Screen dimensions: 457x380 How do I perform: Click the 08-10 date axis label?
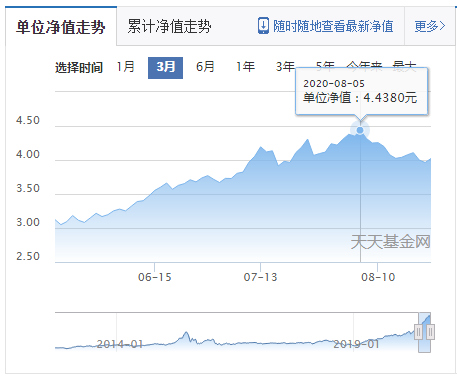(378, 277)
